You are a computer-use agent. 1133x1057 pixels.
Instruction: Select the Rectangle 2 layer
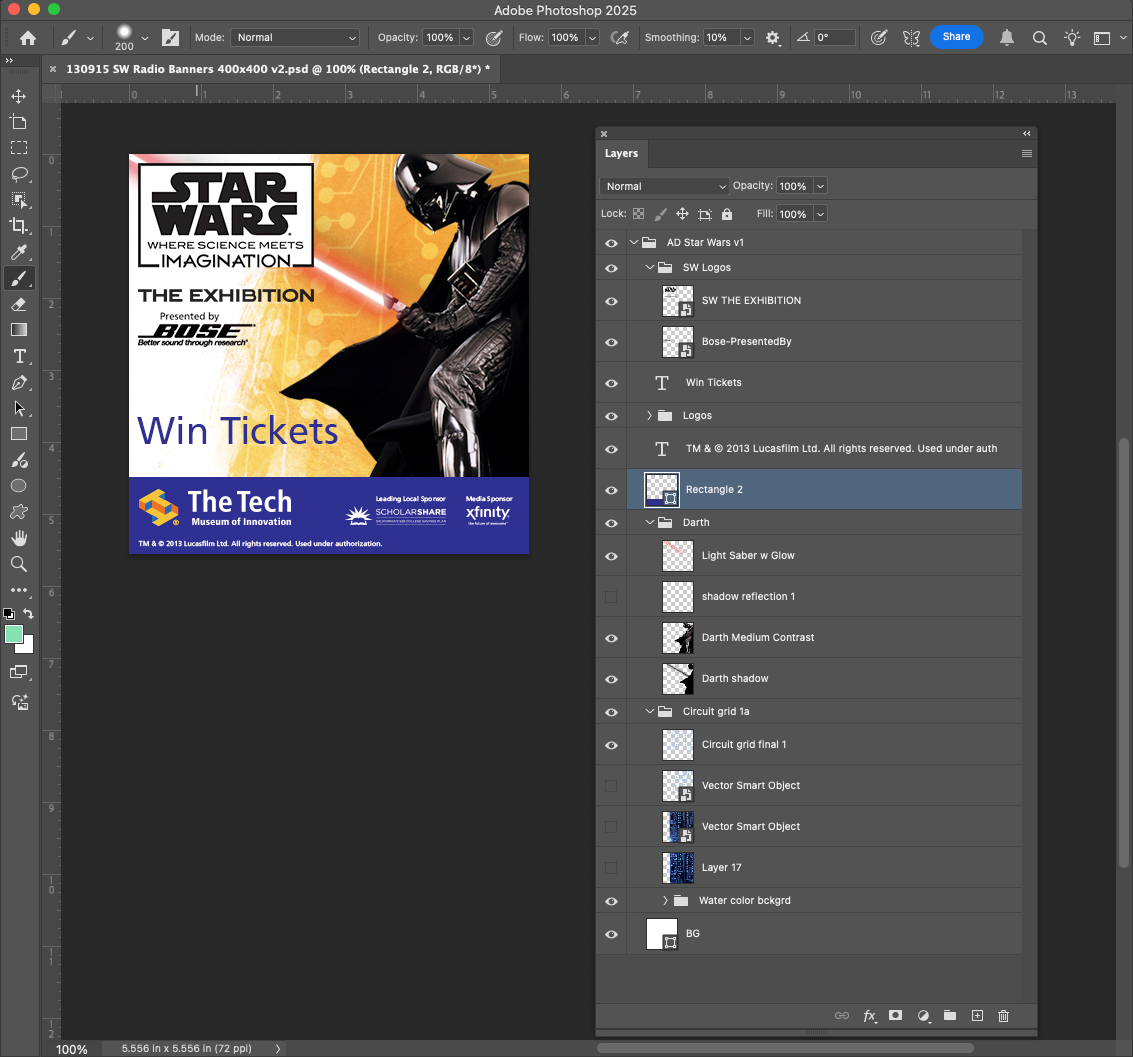tap(824, 490)
